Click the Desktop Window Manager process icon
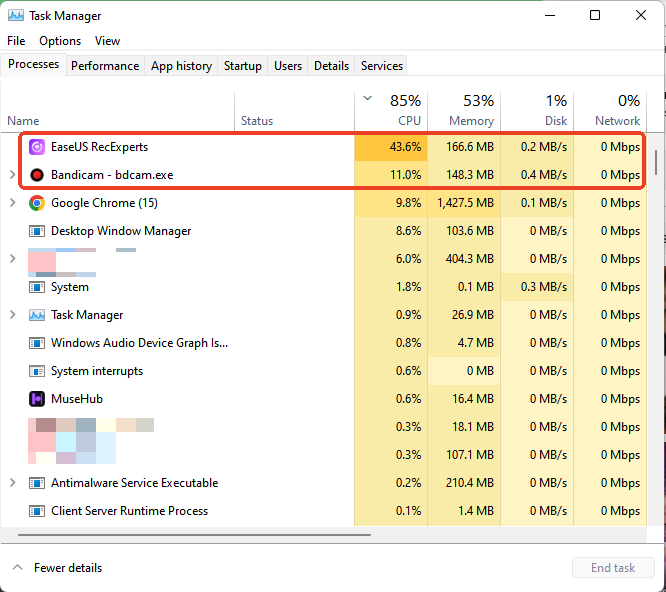This screenshot has width=666, height=592. coord(37,231)
